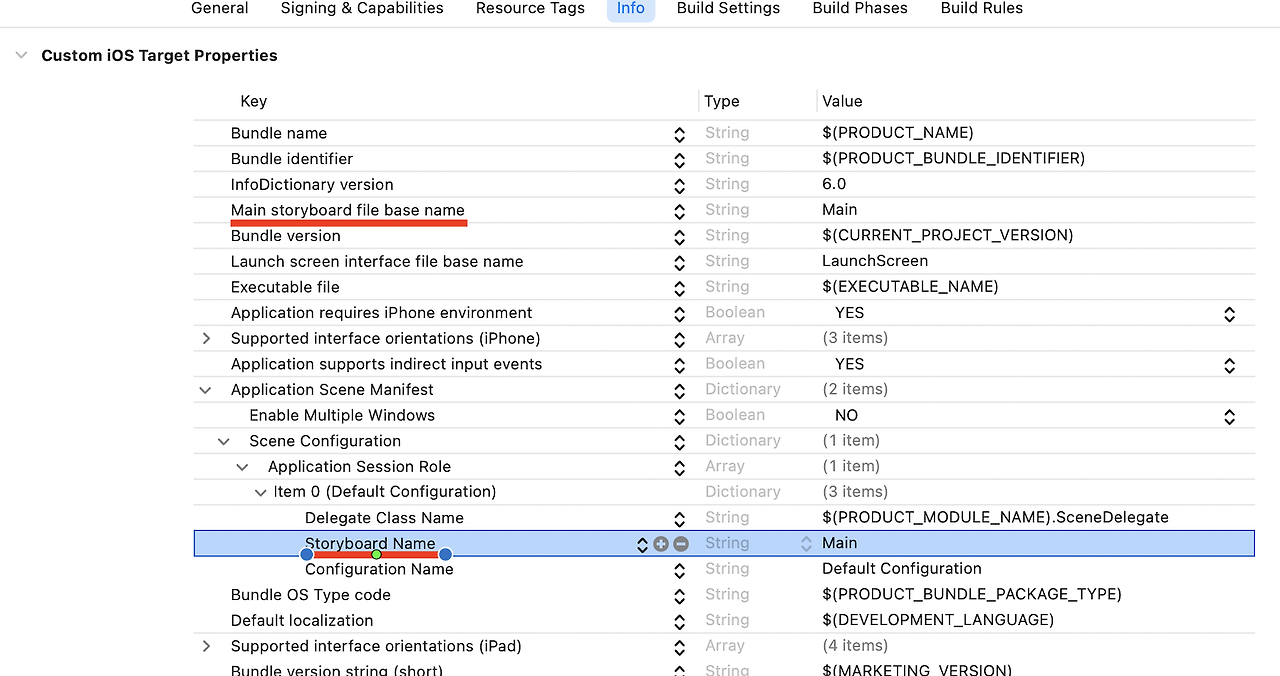Expand Supported interface orientations (iPad) row
Image resolution: width=1280 pixels, height=676 pixels.
(x=207, y=646)
